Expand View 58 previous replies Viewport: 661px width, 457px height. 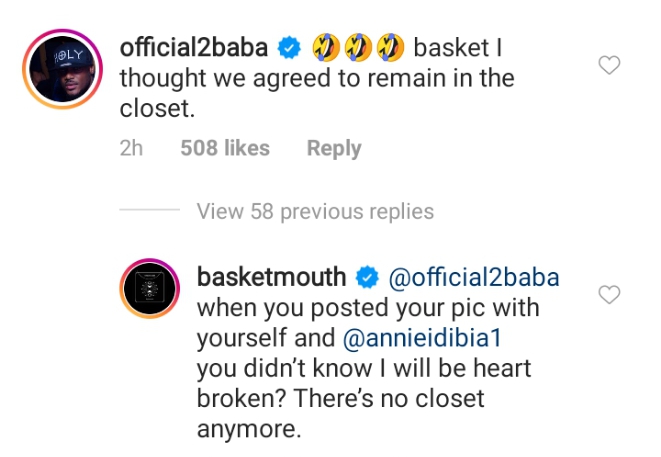[315, 211]
